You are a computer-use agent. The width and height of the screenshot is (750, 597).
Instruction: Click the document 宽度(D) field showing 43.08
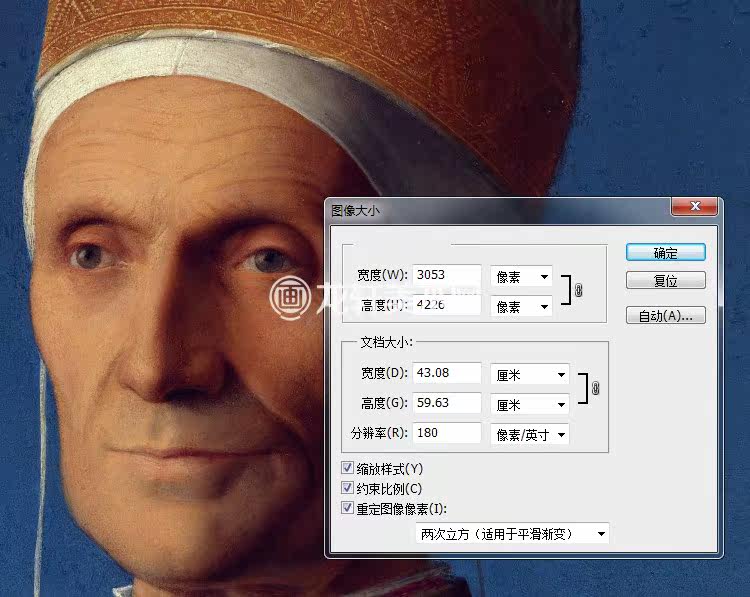click(446, 373)
